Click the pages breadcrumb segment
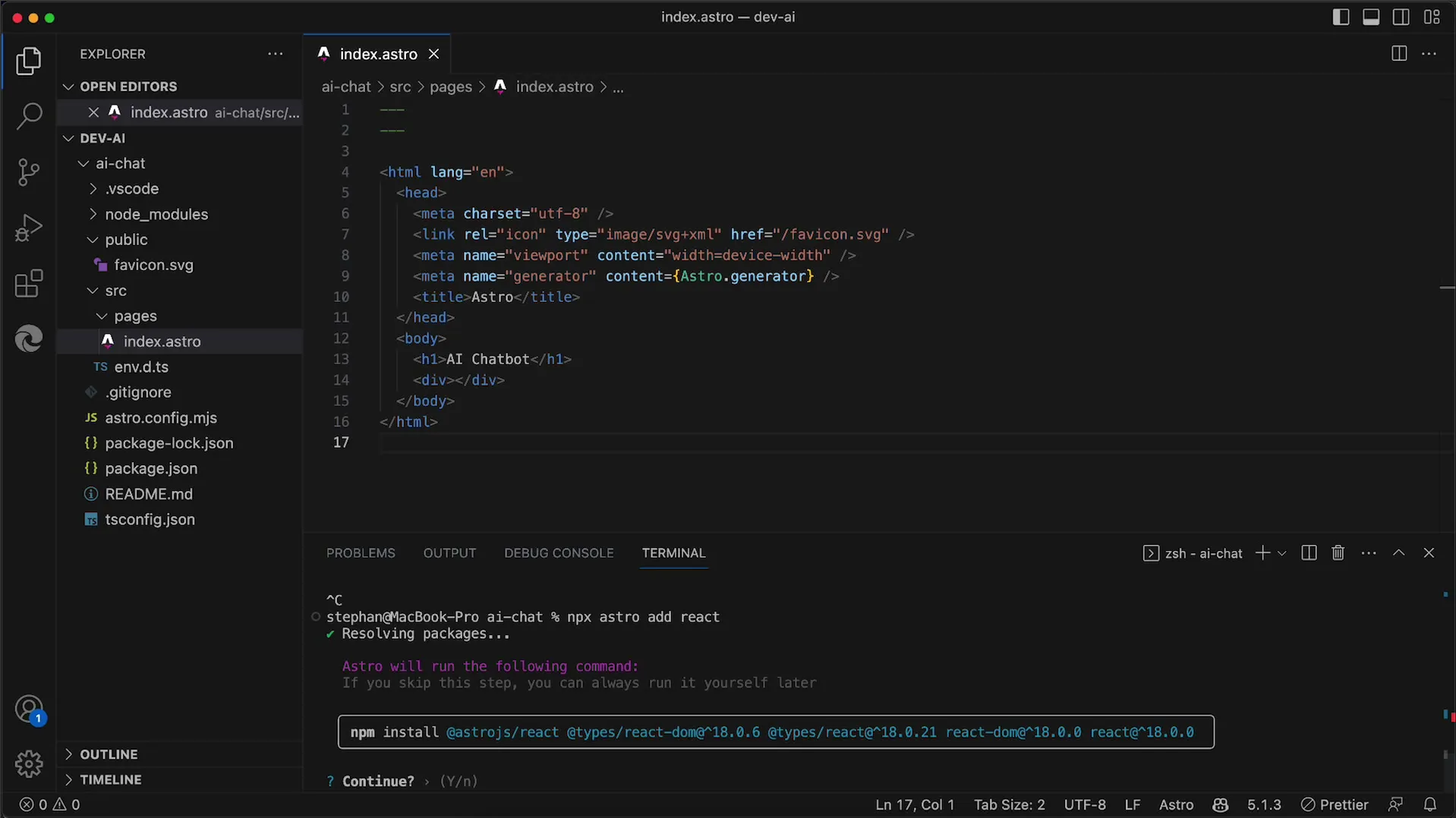The image size is (1456, 818). click(451, 87)
